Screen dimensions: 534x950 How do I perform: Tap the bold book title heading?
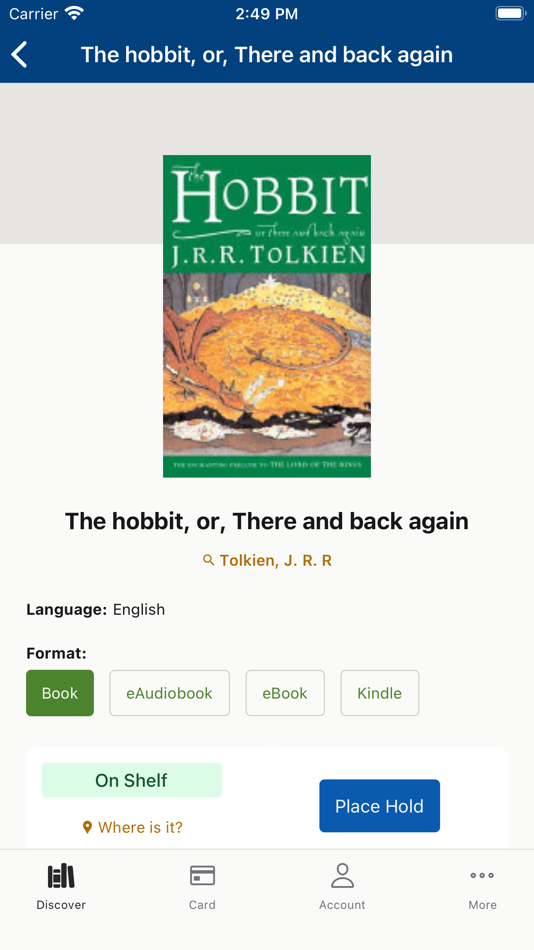click(267, 521)
